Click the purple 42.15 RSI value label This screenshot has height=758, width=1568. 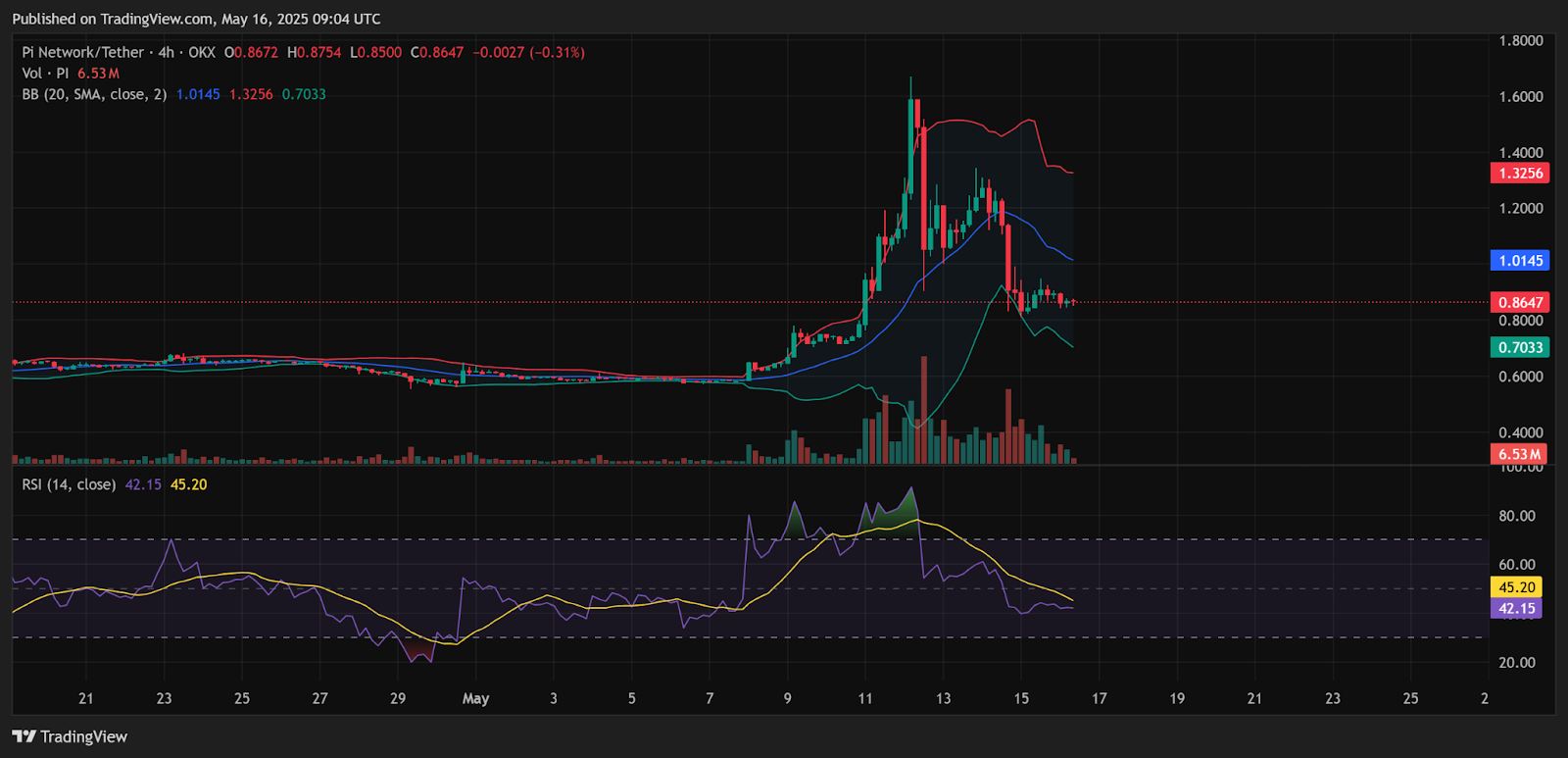pos(1516,609)
